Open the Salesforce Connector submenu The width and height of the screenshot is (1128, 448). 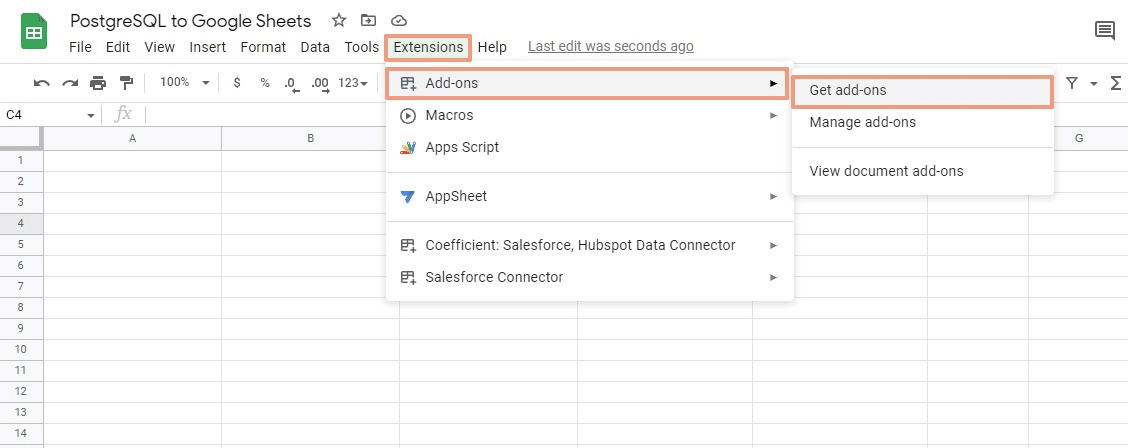click(588, 277)
